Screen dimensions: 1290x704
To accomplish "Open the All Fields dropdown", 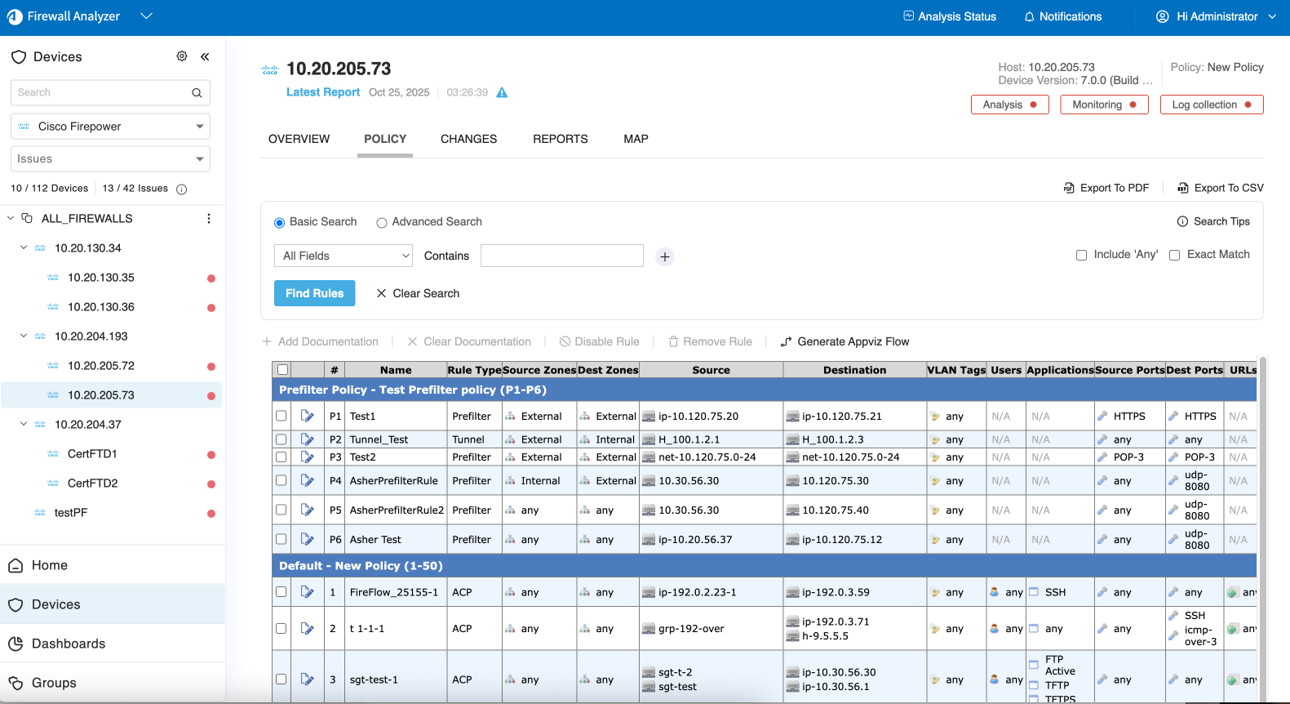I will (x=343, y=256).
